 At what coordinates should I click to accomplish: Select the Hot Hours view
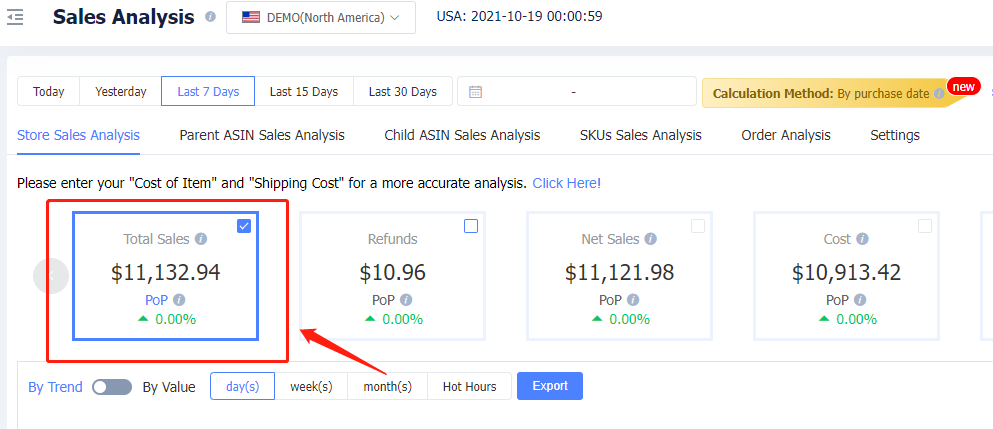click(x=469, y=386)
